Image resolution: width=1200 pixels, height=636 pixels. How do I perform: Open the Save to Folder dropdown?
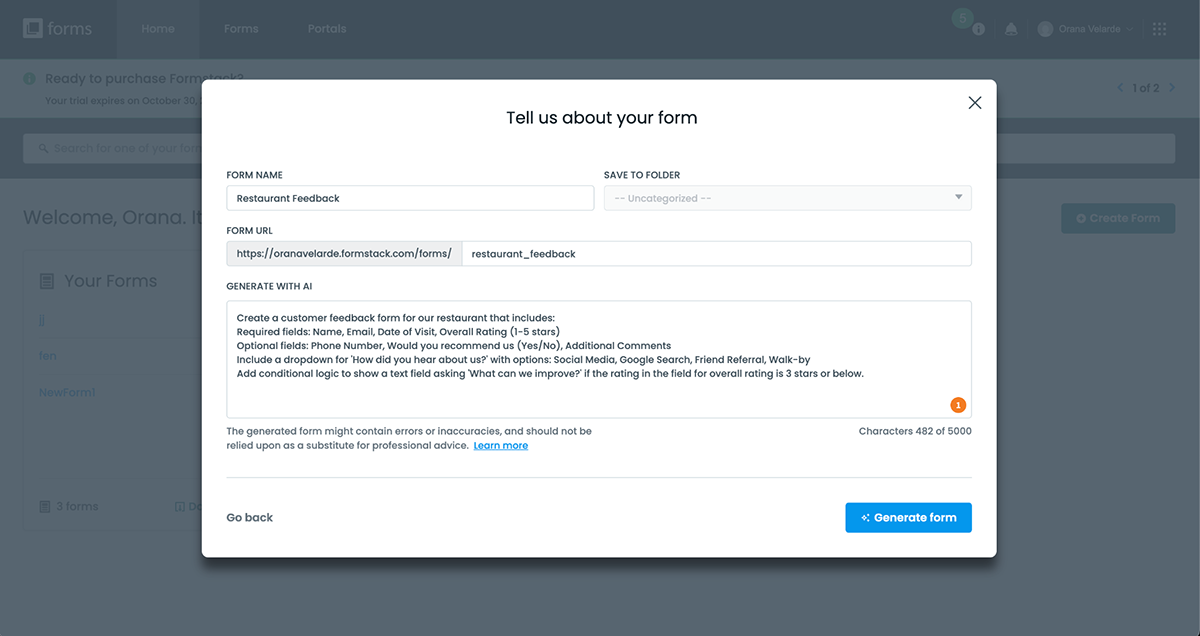[x=787, y=198]
